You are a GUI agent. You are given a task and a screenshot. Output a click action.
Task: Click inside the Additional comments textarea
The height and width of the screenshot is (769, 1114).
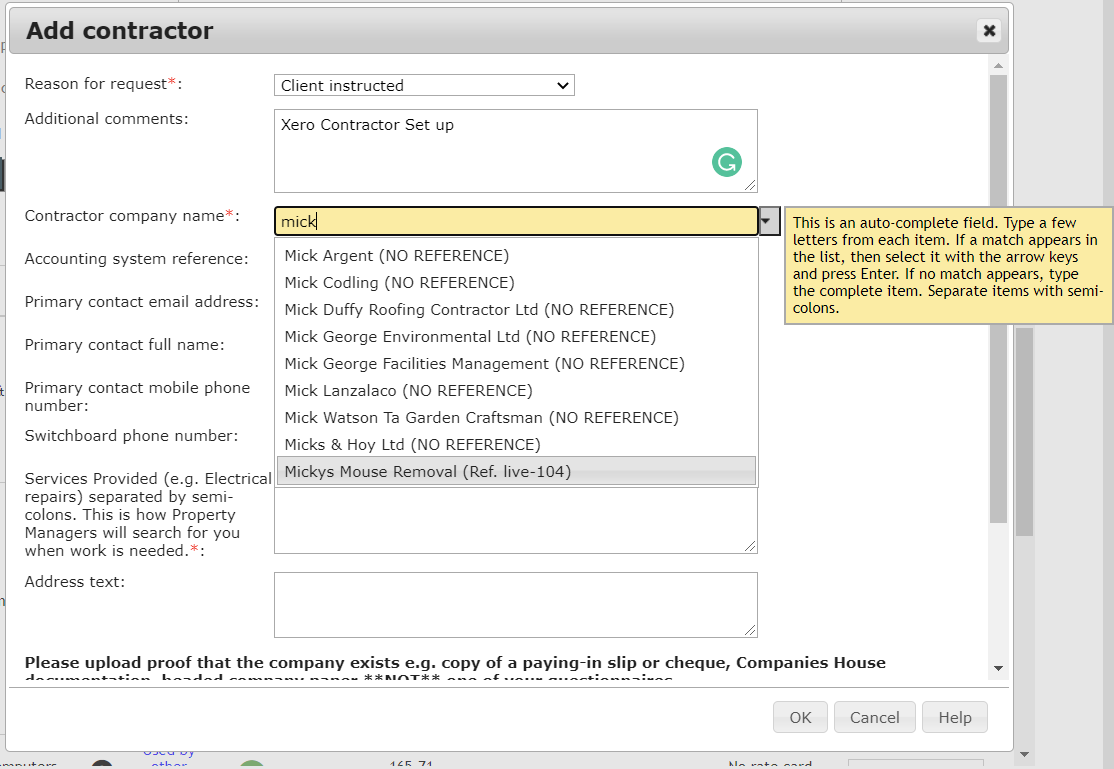click(516, 151)
